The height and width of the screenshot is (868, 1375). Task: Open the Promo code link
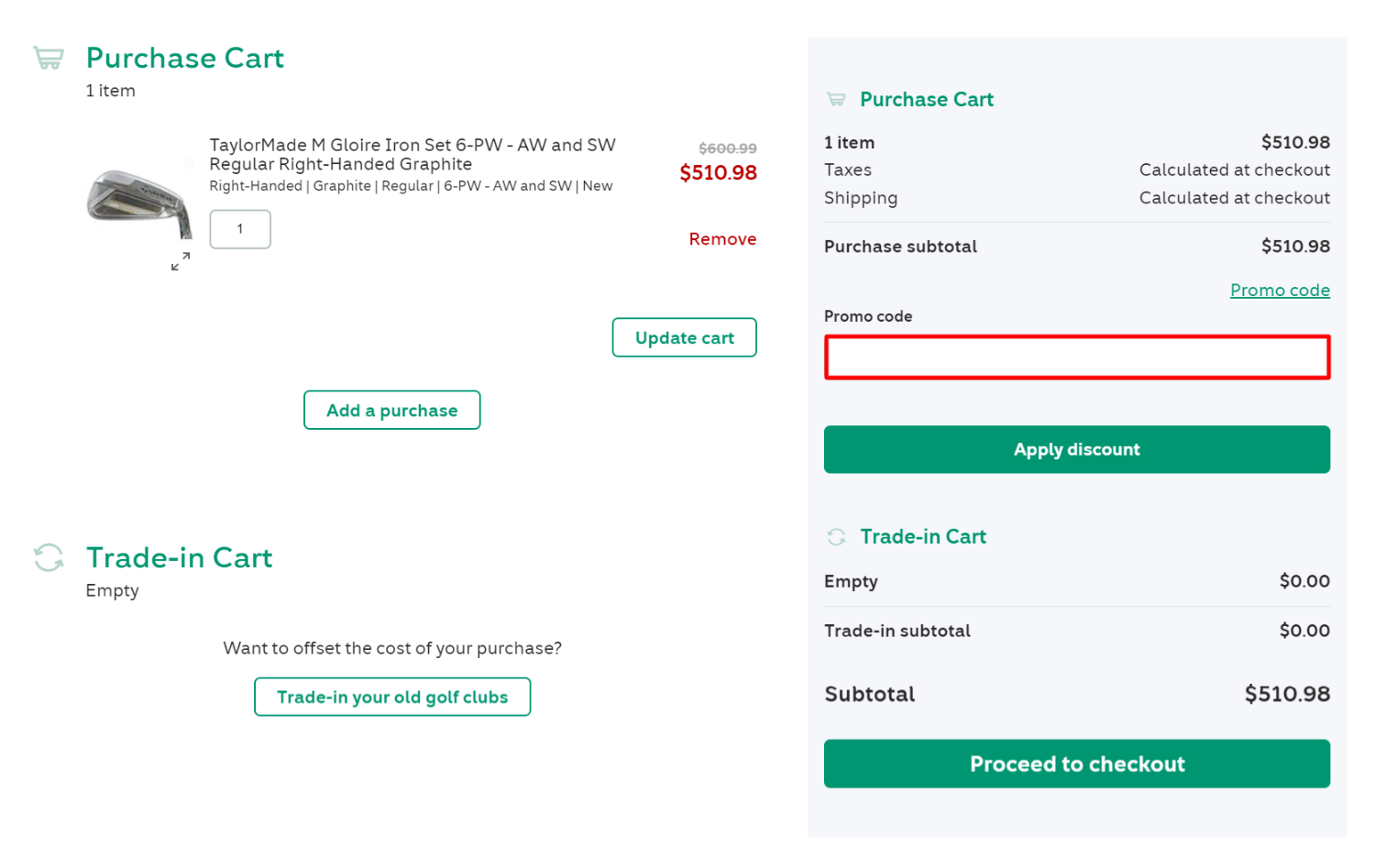[x=1280, y=290]
